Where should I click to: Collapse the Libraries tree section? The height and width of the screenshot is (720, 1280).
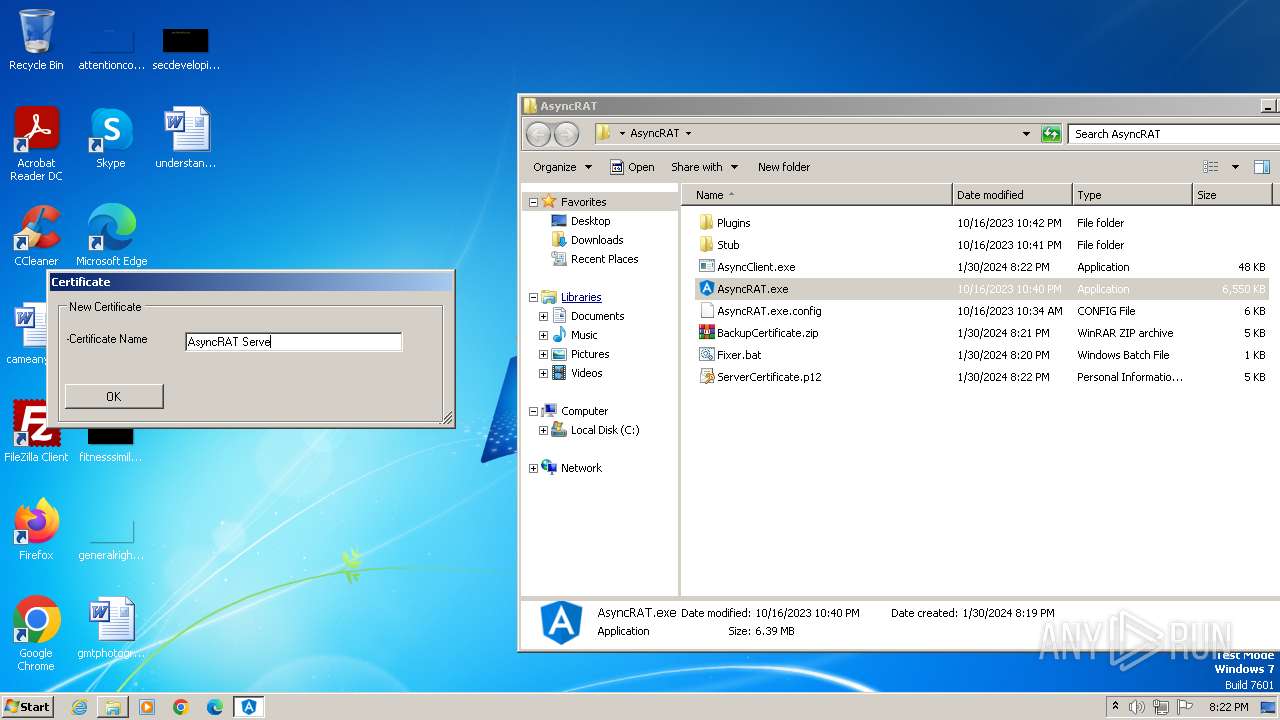pos(533,297)
